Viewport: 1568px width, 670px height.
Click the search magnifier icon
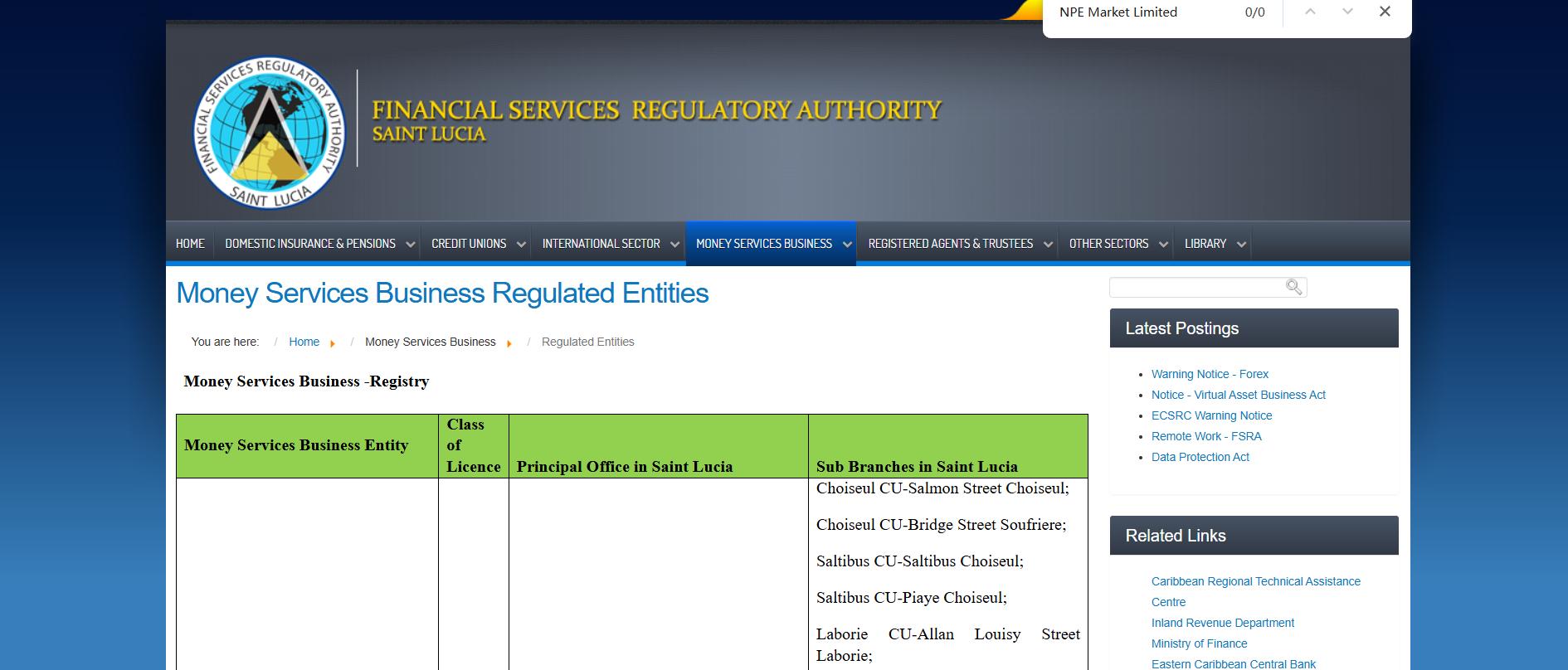click(1293, 287)
